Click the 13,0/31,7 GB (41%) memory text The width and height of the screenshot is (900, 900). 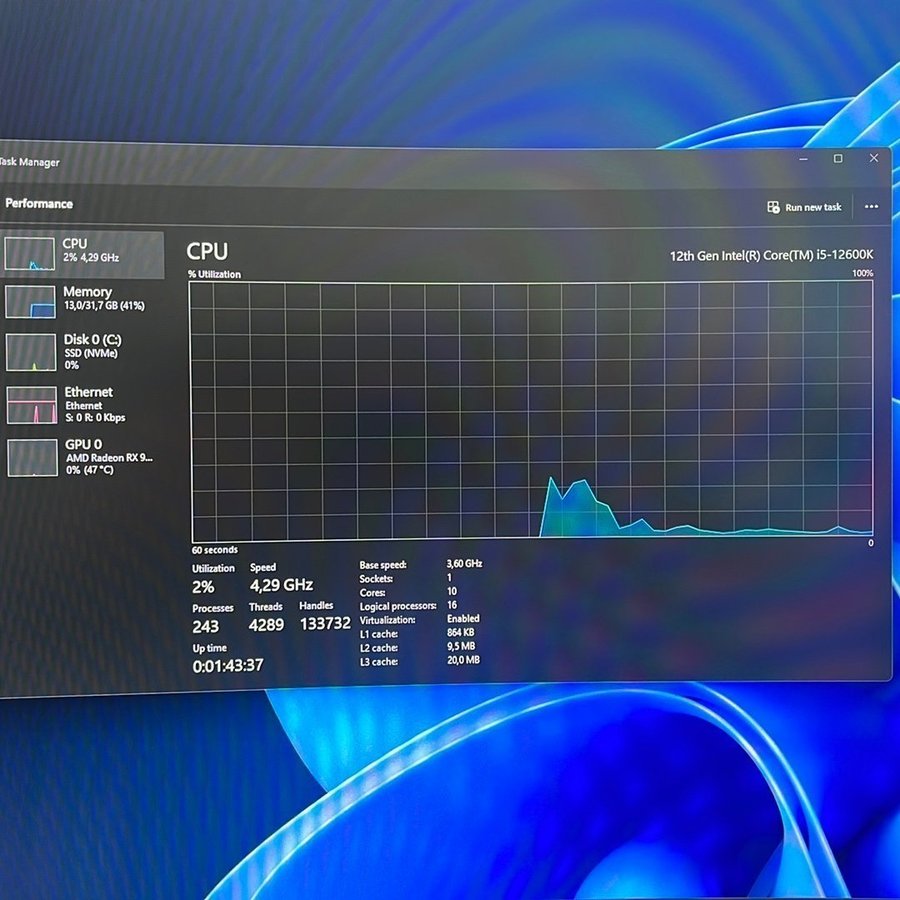[x=104, y=305]
